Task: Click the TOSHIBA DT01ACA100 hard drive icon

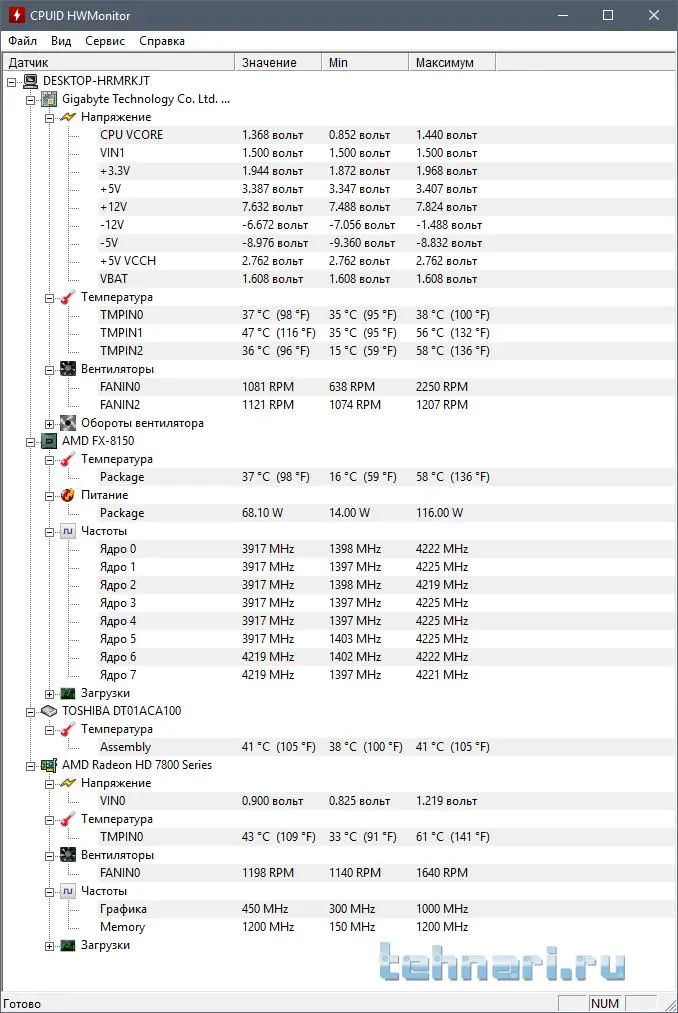Action: 49,711
